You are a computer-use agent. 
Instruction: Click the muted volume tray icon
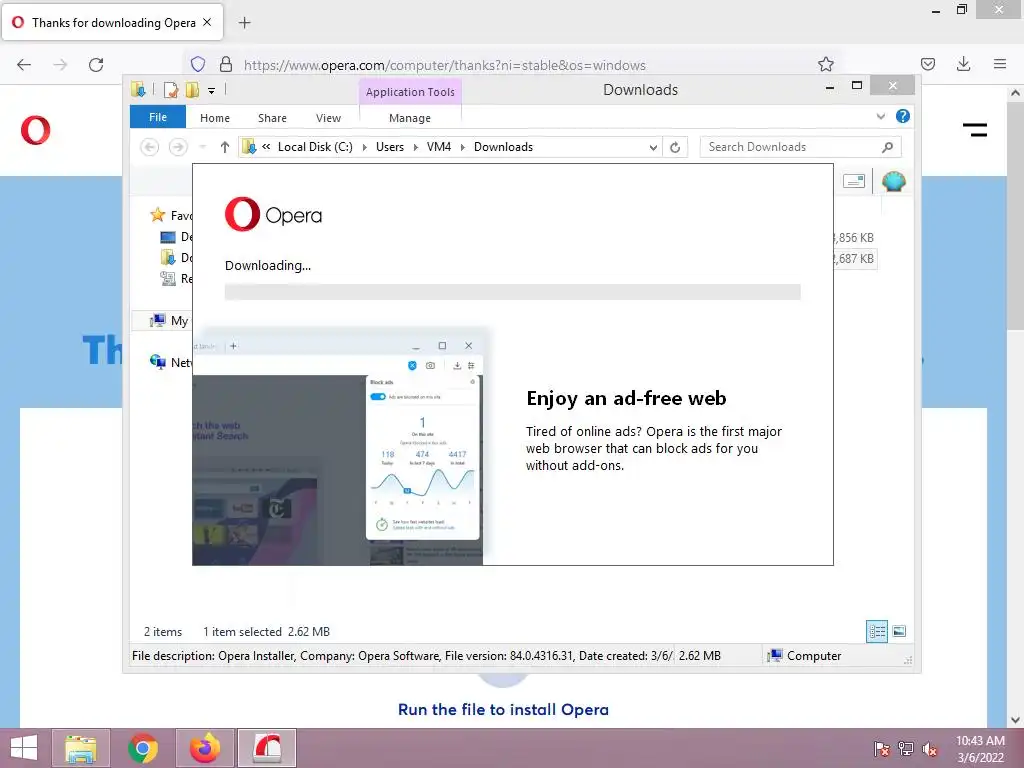(x=930, y=749)
